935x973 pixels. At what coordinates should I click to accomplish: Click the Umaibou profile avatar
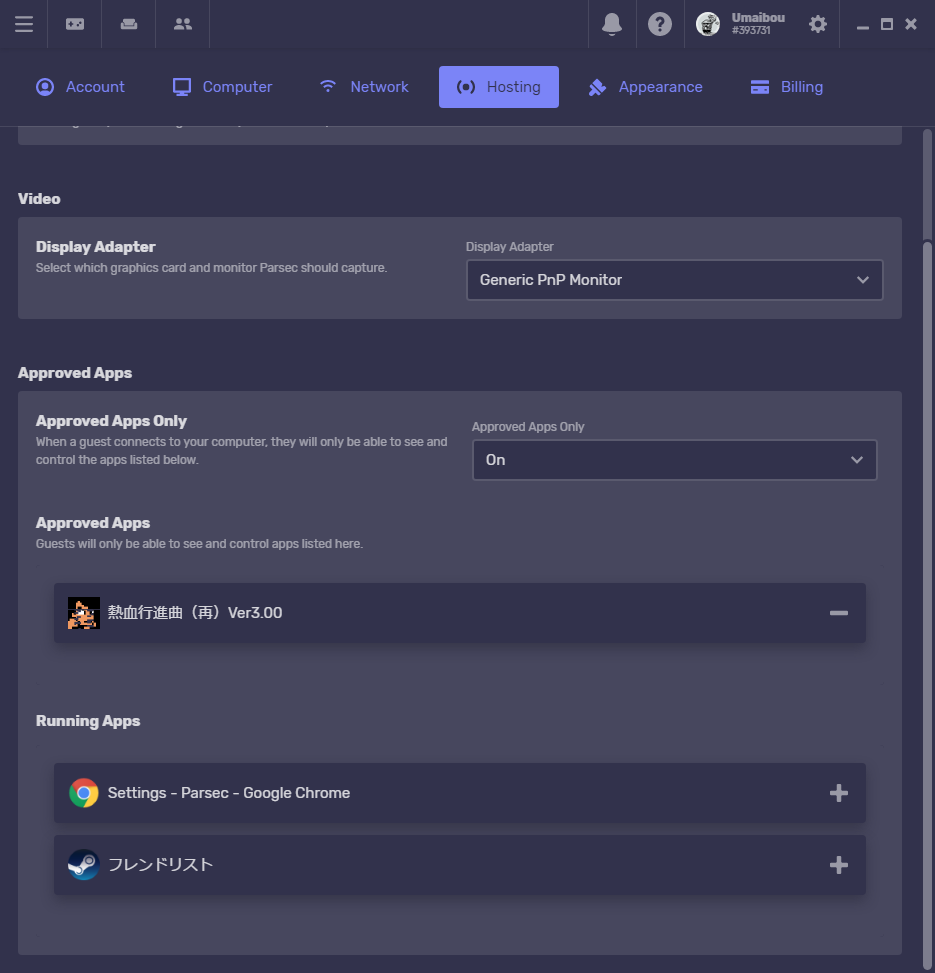click(708, 24)
